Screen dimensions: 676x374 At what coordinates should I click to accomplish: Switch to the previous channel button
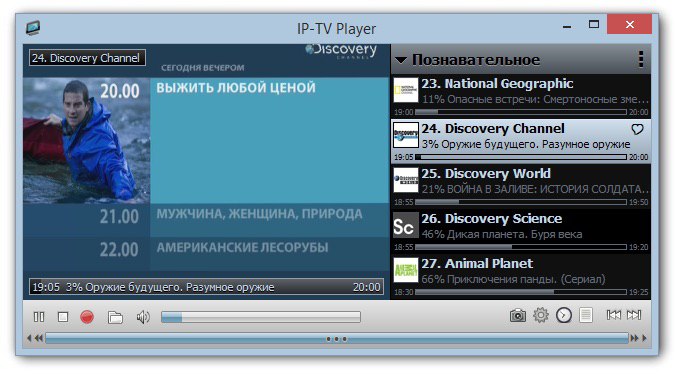(613, 315)
